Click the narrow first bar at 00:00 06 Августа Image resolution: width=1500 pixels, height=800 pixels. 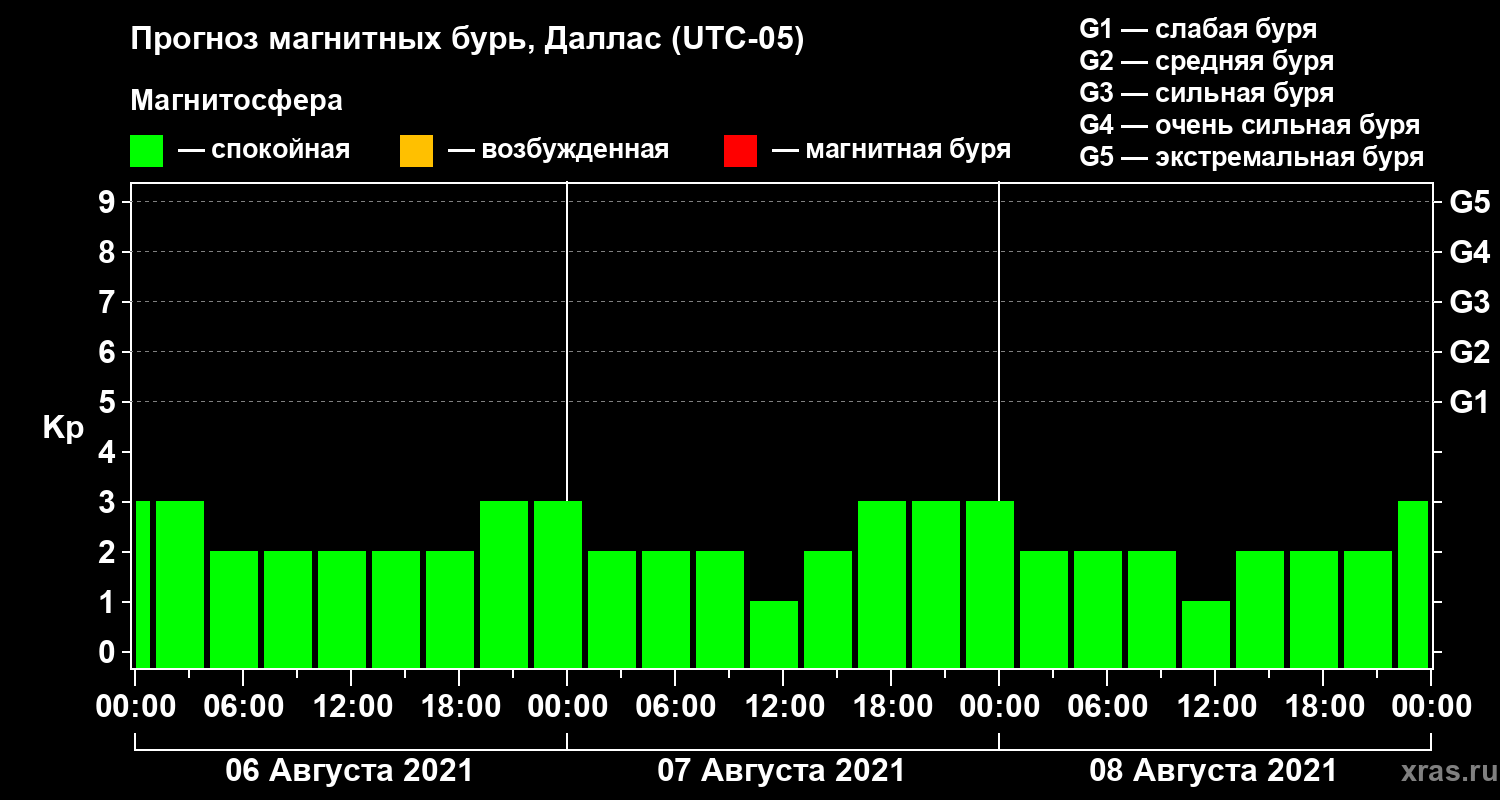click(x=142, y=584)
